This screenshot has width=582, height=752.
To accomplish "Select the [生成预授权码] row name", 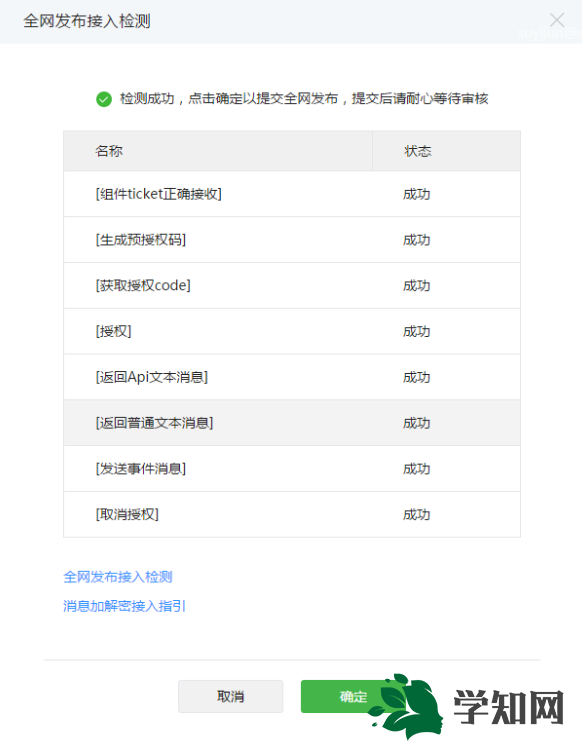I will (141, 240).
